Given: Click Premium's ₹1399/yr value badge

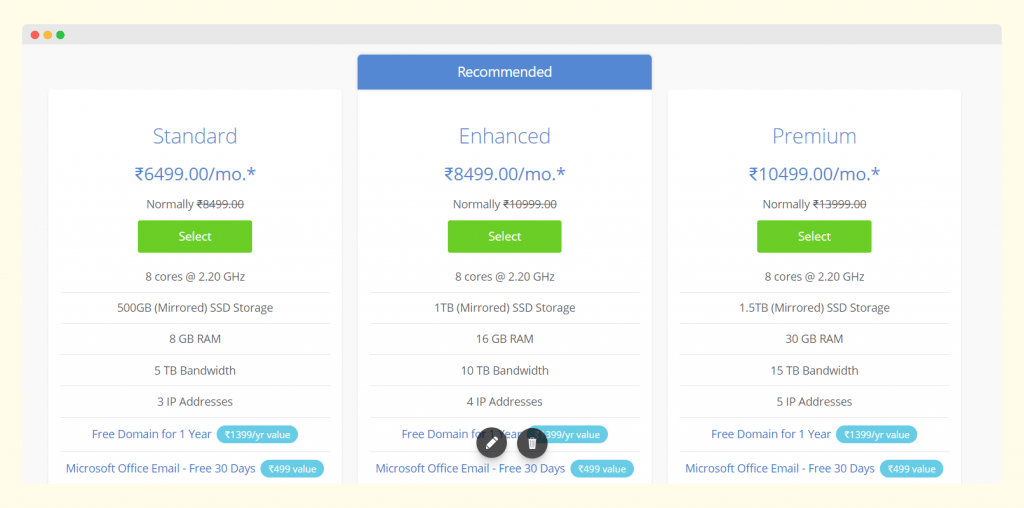Looking at the screenshot, I should coord(877,435).
